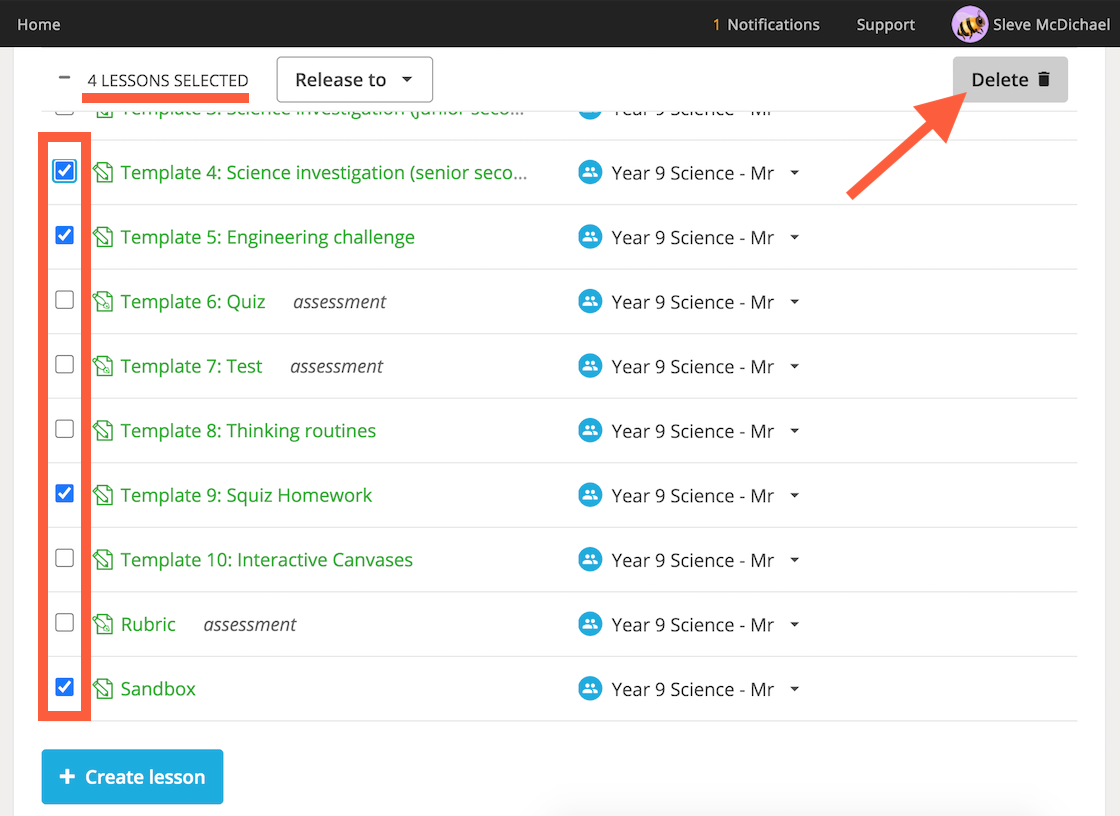Expand class dropdown arrow for Template 5

click(x=794, y=237)
